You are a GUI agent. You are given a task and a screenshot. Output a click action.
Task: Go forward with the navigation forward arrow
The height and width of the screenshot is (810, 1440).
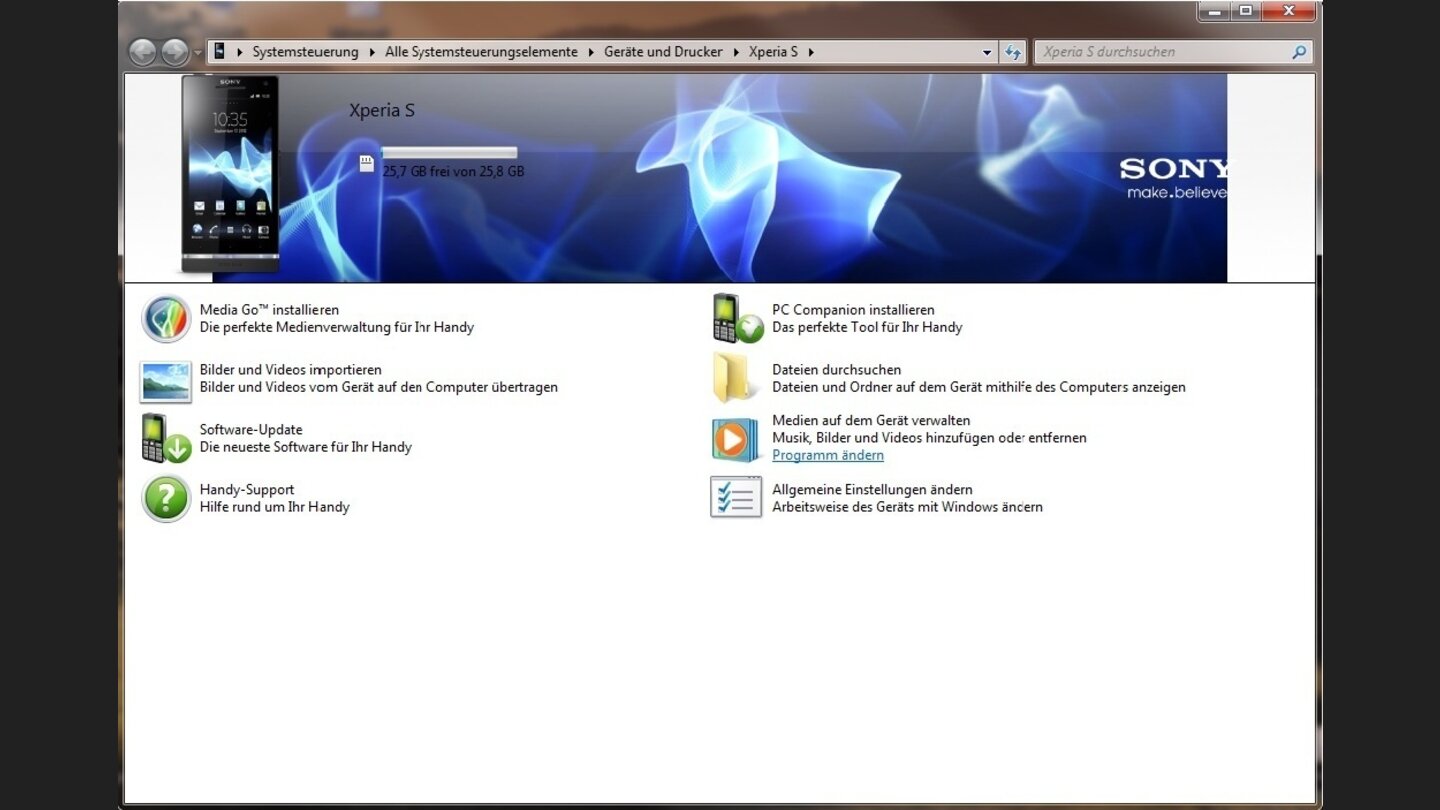[x=175, y=52]
